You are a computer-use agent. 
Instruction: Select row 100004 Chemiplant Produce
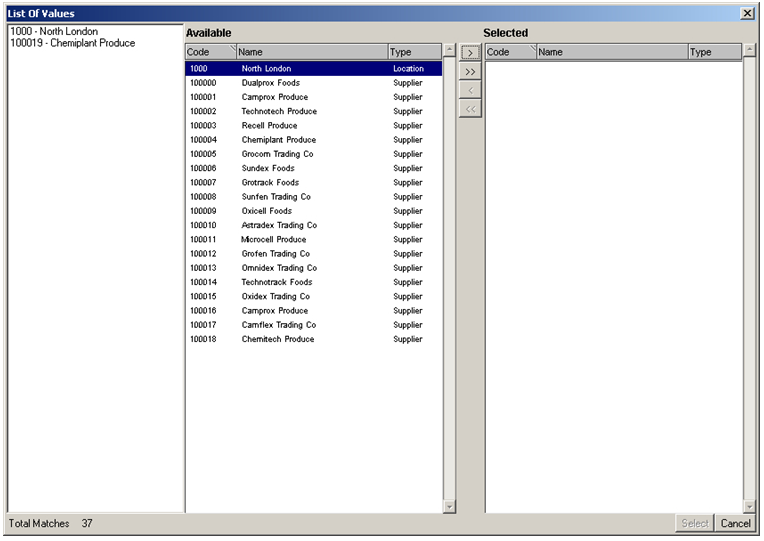(x=314, y=139)
